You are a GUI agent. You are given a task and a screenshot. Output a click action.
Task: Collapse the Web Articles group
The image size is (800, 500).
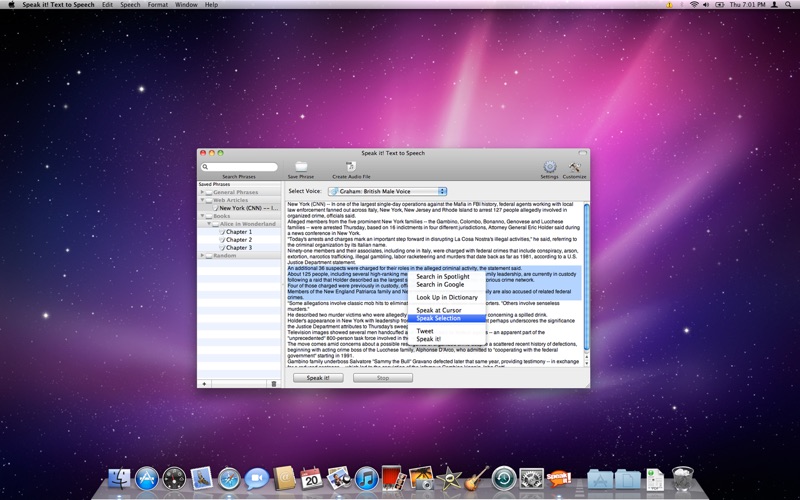[x=202, y=200]
